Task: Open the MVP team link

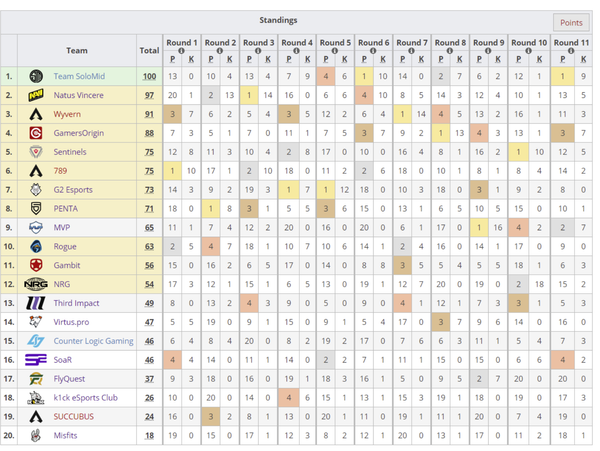Action: tap(62, 228)
